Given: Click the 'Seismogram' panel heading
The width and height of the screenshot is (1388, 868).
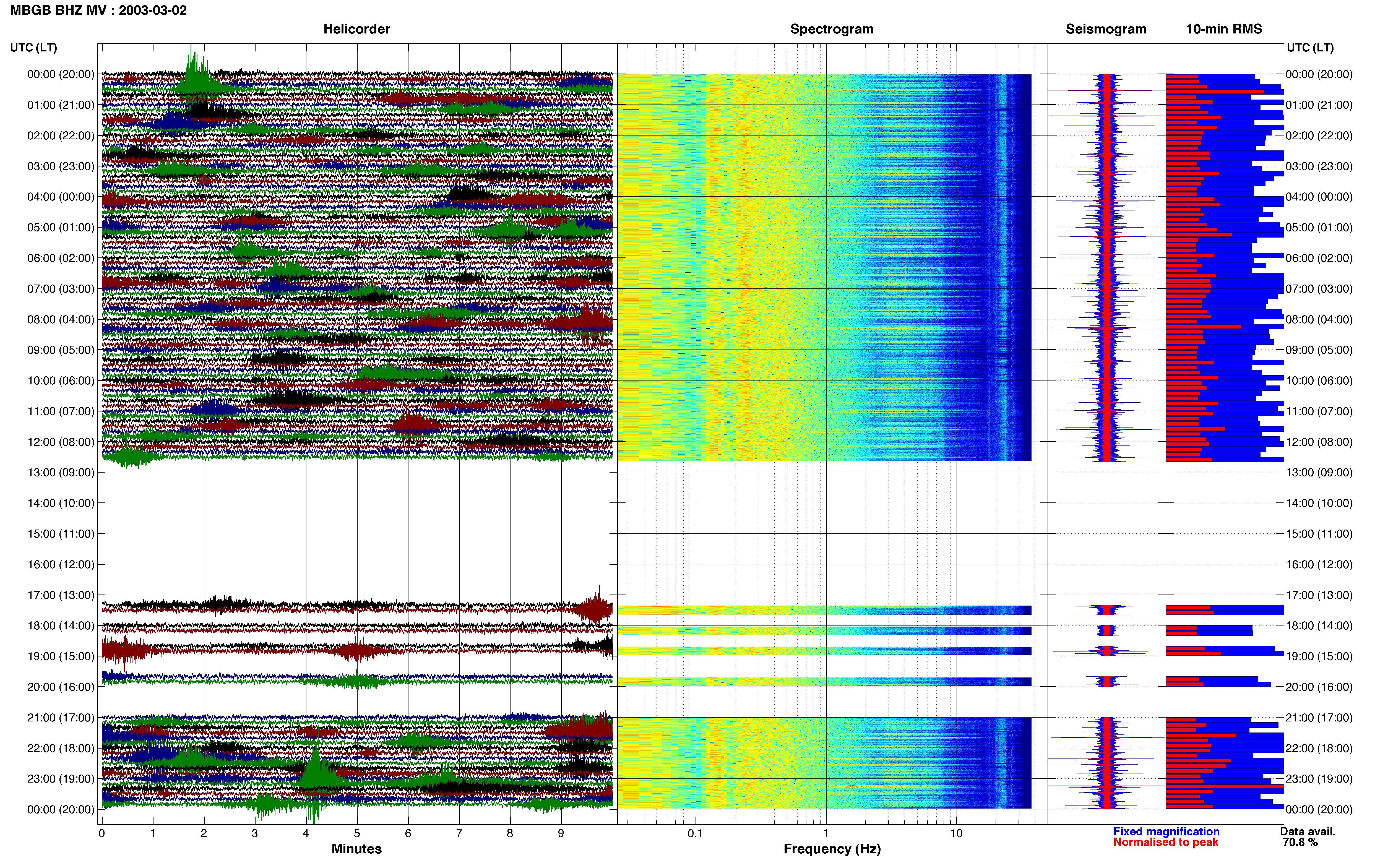Looking at the screenshot, I should coord(1106,29).
